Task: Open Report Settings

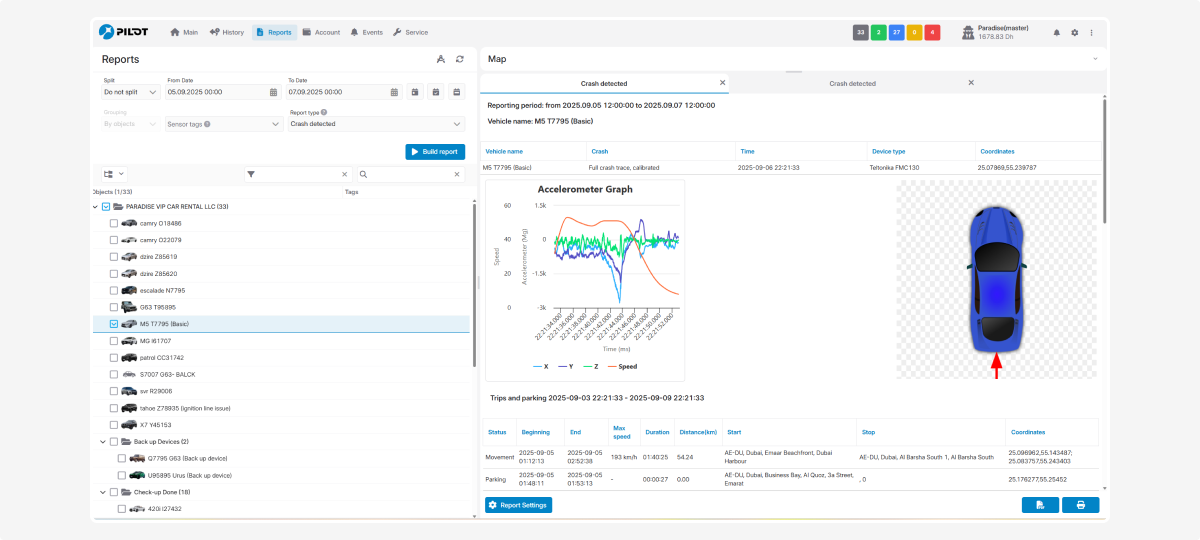Action: (x=518, y=505)
